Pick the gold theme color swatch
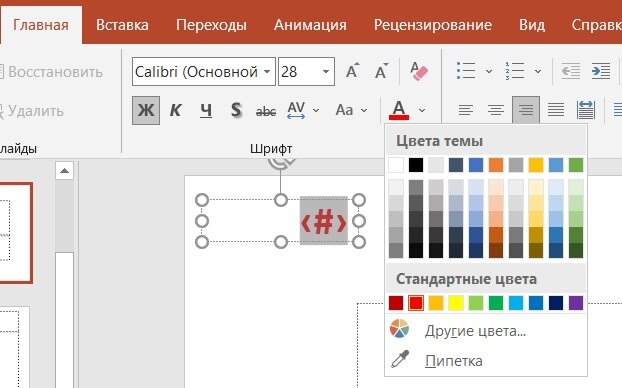The height and width of the screenshot is (388, 622). 536,165
